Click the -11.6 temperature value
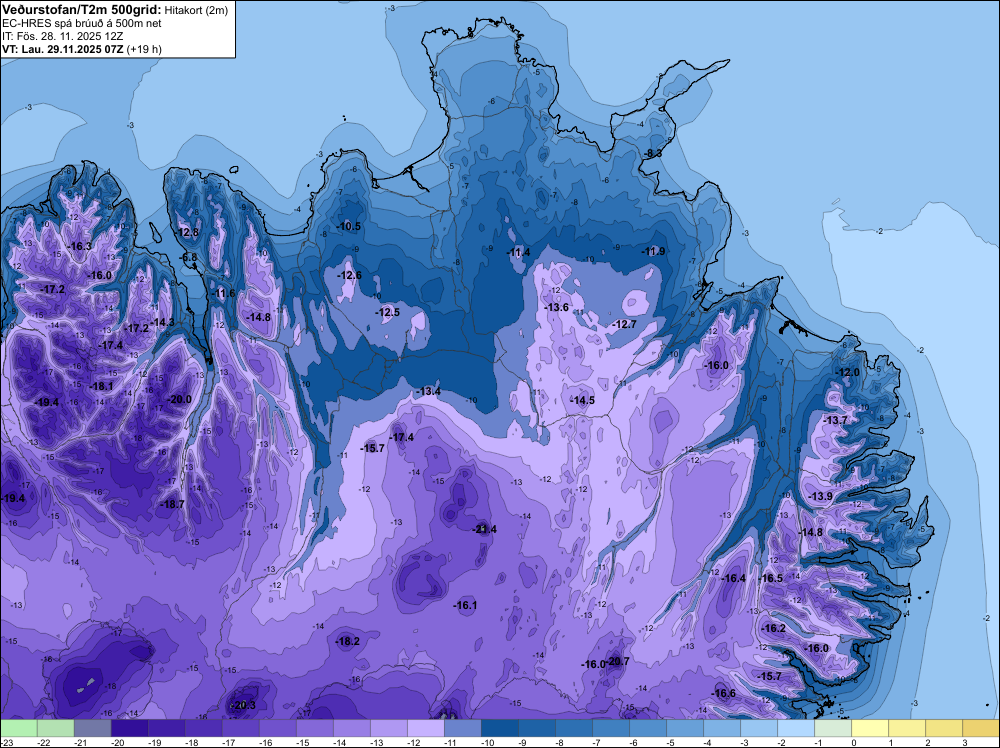Image resolution: width=1000 pixels, height=748 pixels. coord(224,293)
